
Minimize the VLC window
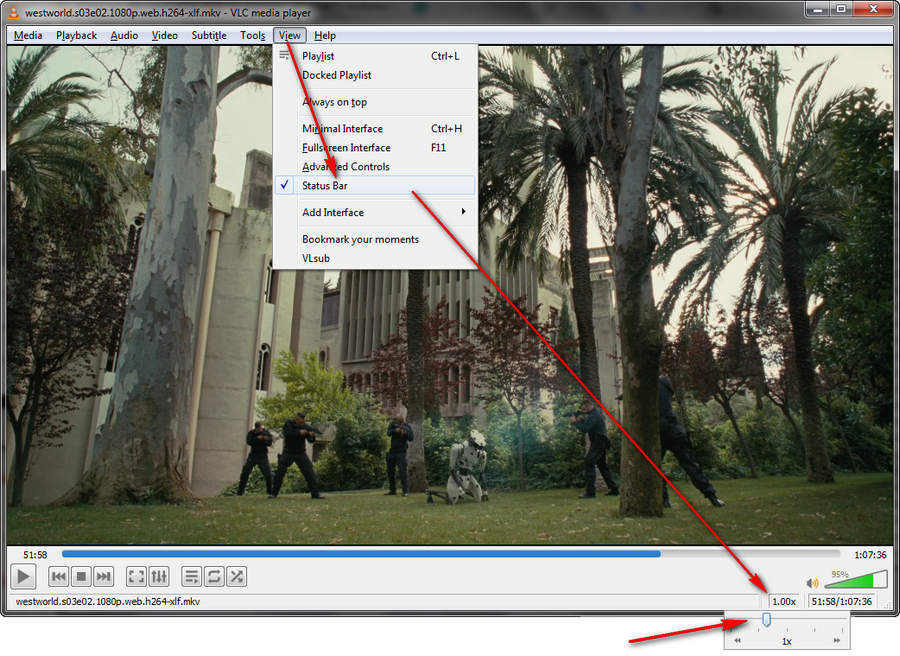(x=818, y=9)
